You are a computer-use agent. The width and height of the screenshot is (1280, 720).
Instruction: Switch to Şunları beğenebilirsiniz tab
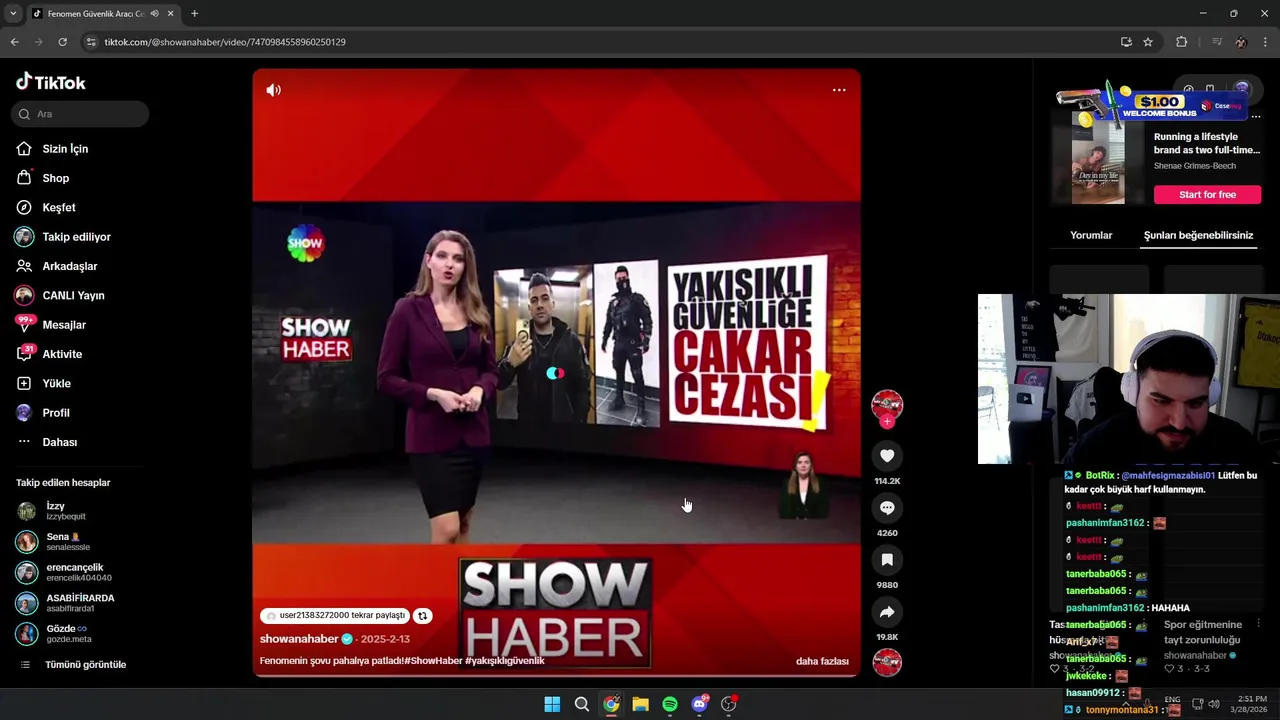(x=1198, y=236)
